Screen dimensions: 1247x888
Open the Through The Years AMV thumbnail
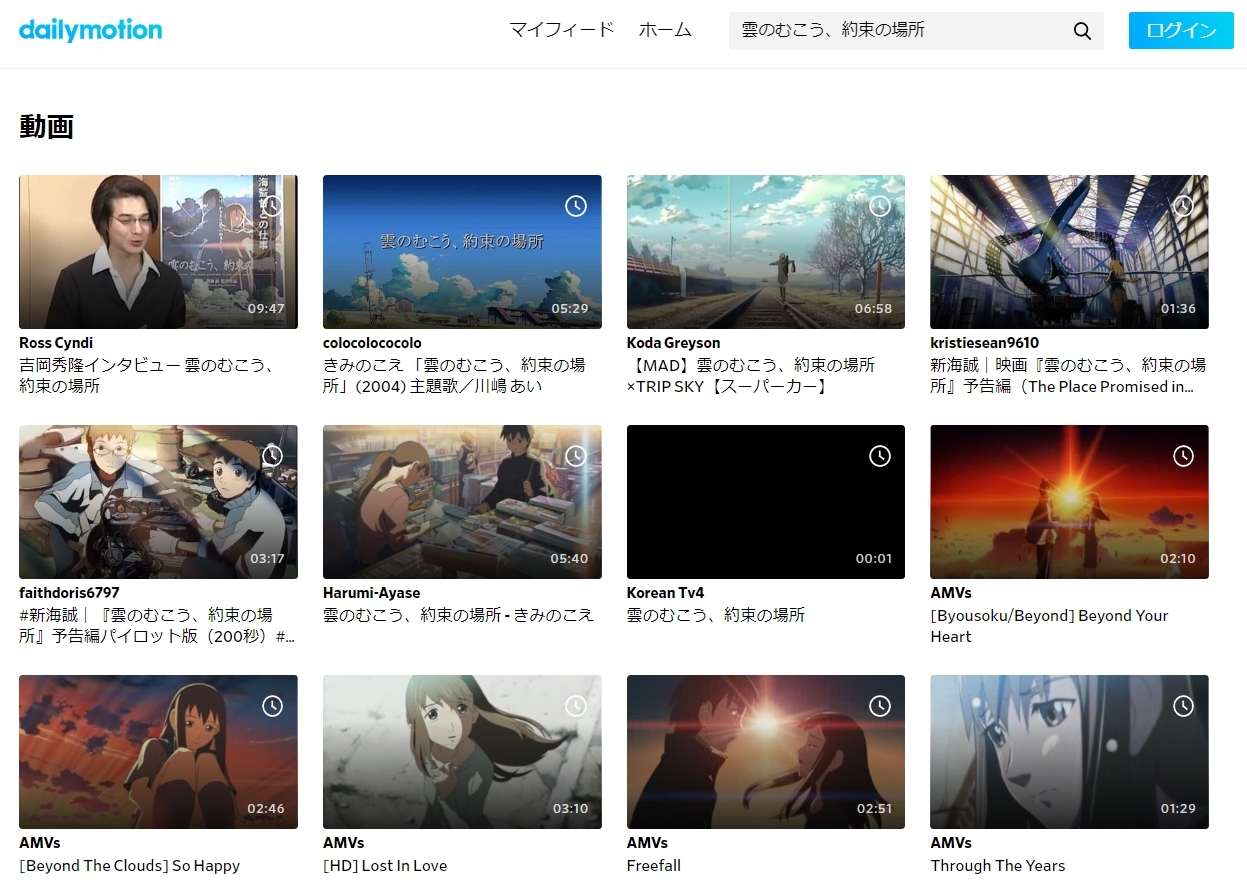[x=1069, y=752]
